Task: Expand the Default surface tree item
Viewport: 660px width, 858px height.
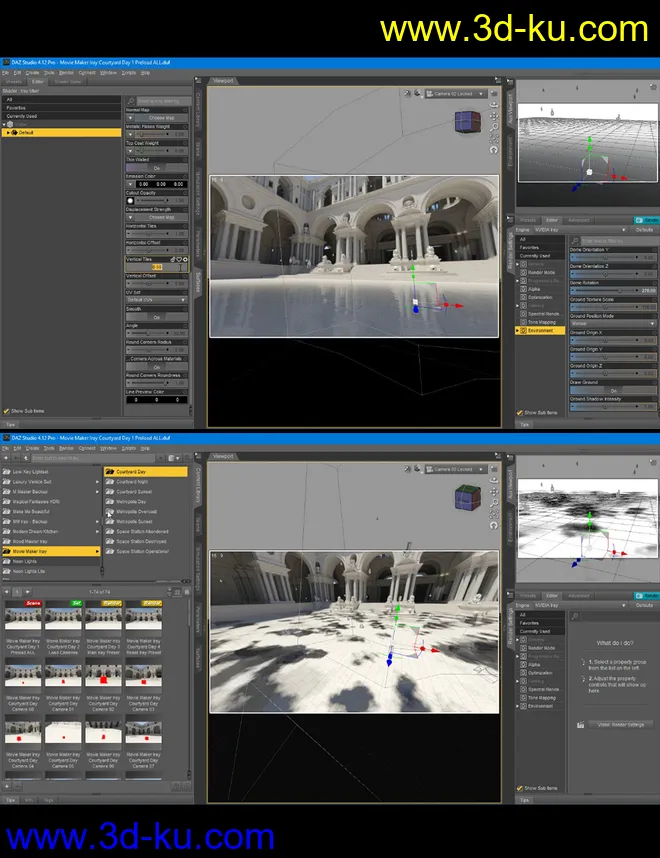Action: (8, 132)
